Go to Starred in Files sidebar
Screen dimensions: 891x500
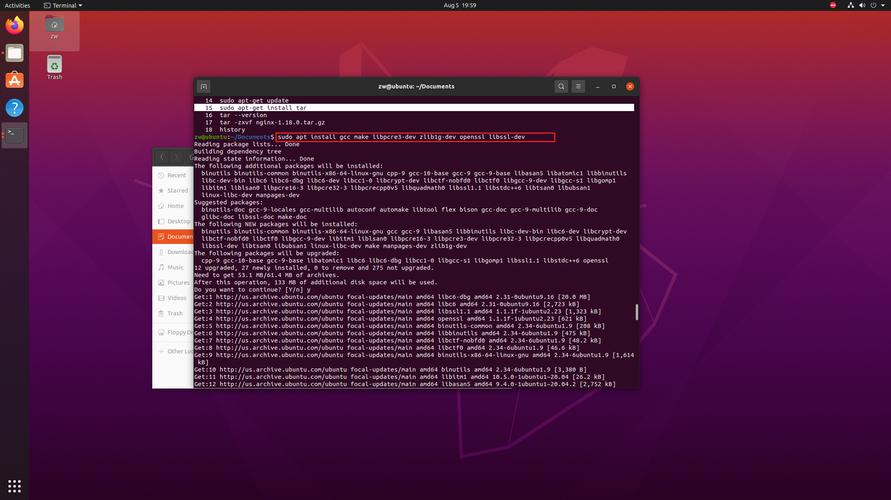[177, 190]
